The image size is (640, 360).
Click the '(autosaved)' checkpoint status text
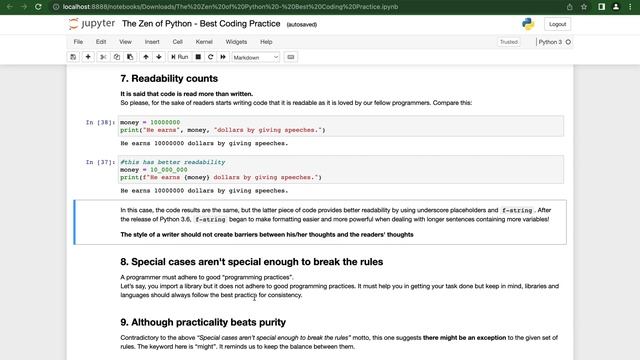[x=302, y=24]
